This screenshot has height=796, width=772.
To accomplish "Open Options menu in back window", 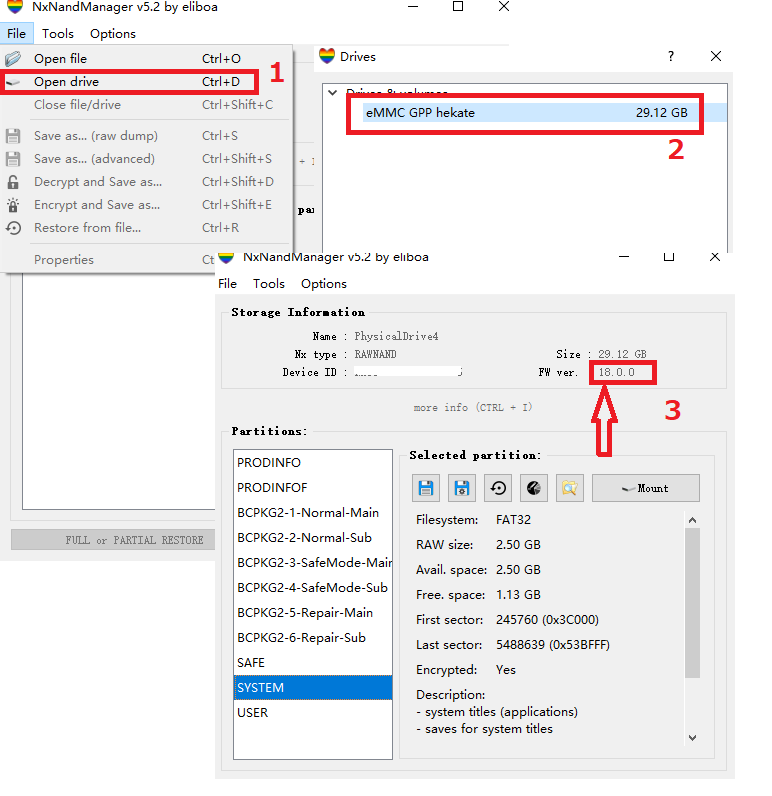I will (x=113, y=34).
